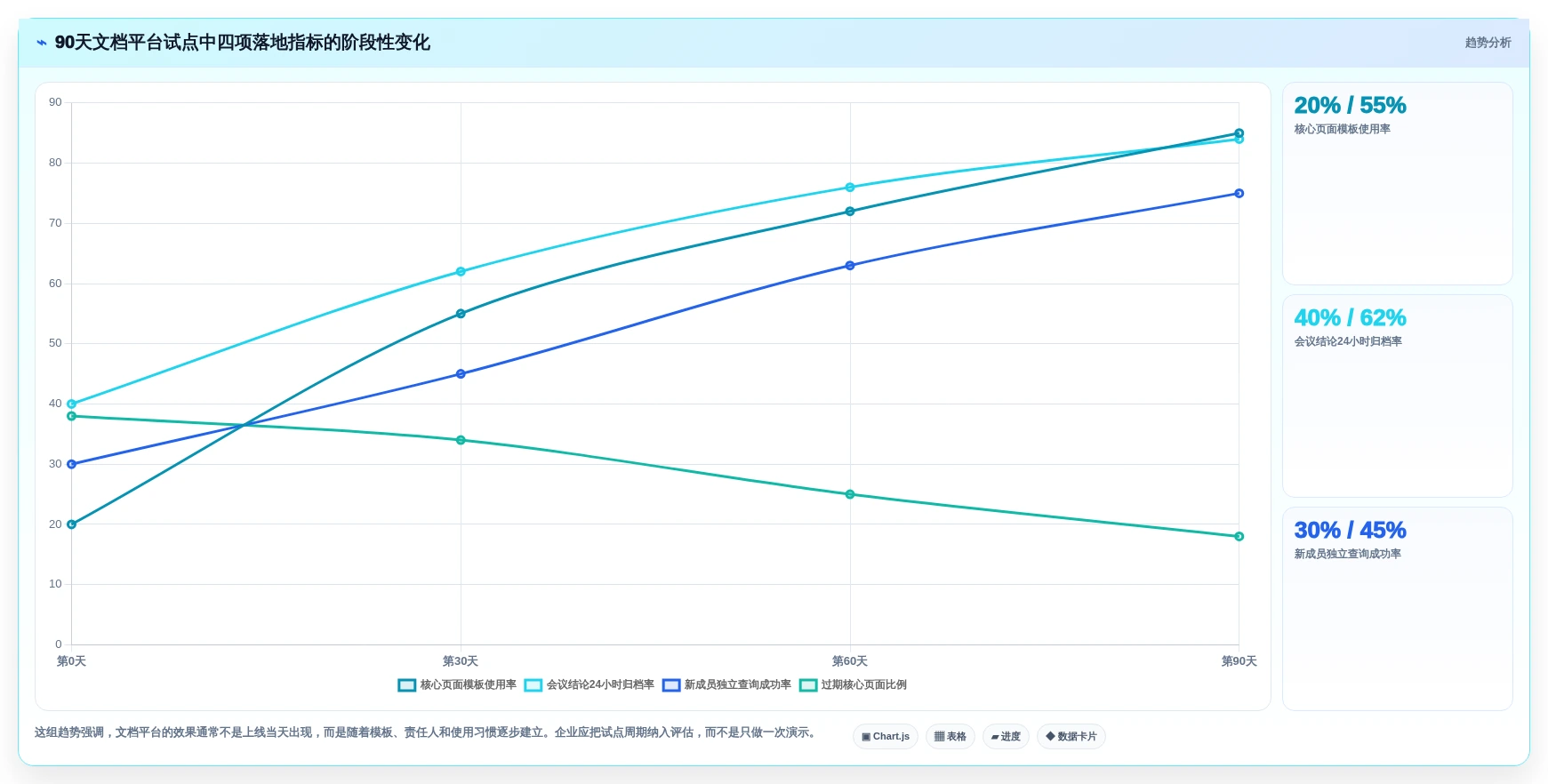Click the 第60天 x-axis label
This screenshot has width=1548, height=784.
[850, 661]
